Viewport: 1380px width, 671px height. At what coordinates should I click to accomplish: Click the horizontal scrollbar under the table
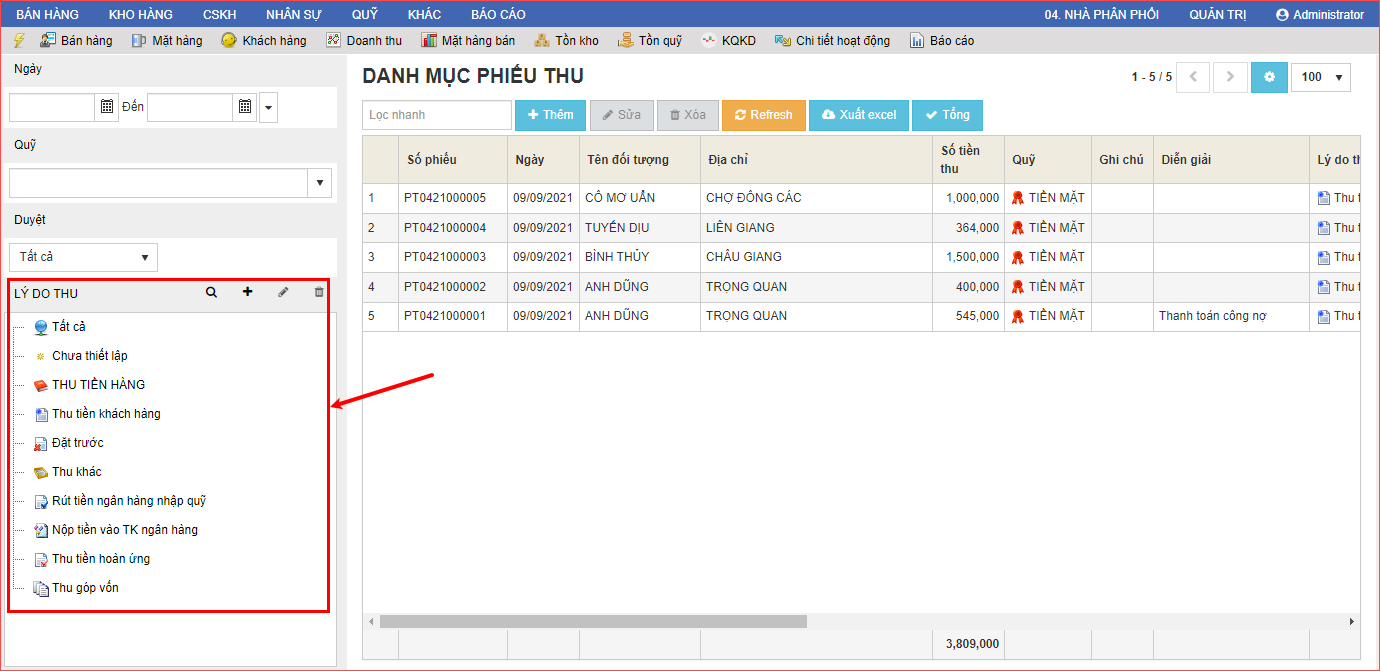592,621
